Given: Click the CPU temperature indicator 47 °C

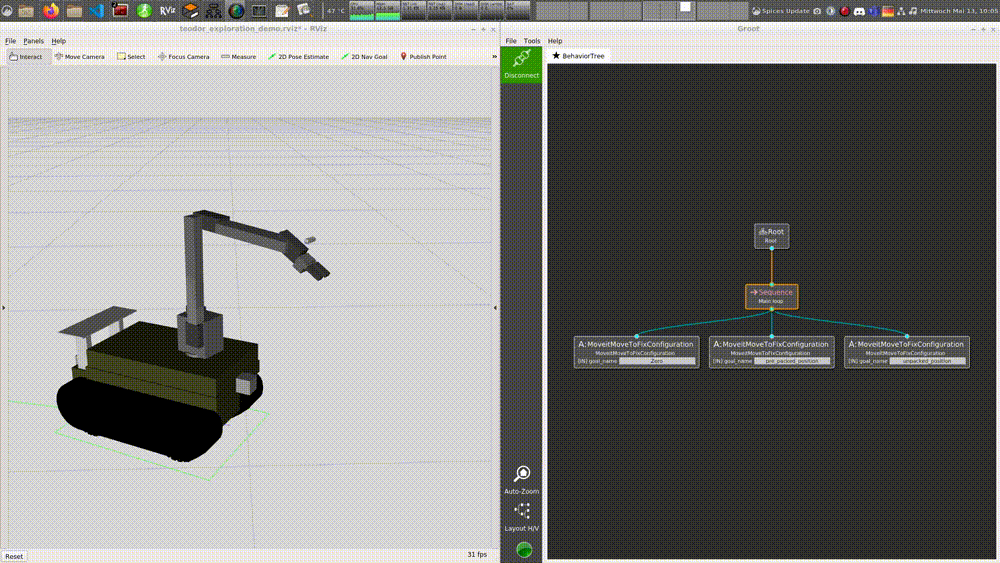Looking at the screenshot, I should [335, 11].
